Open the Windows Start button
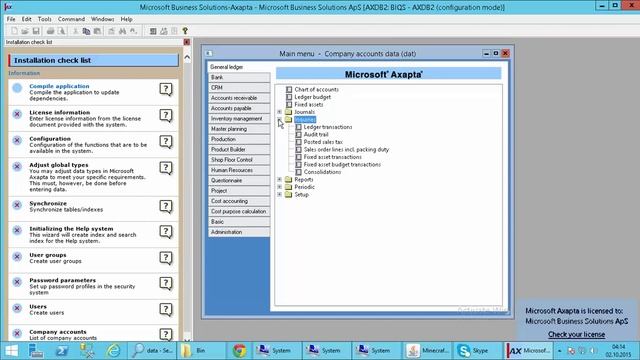Viewport: 640px width, 360px height. click(12, 351)
